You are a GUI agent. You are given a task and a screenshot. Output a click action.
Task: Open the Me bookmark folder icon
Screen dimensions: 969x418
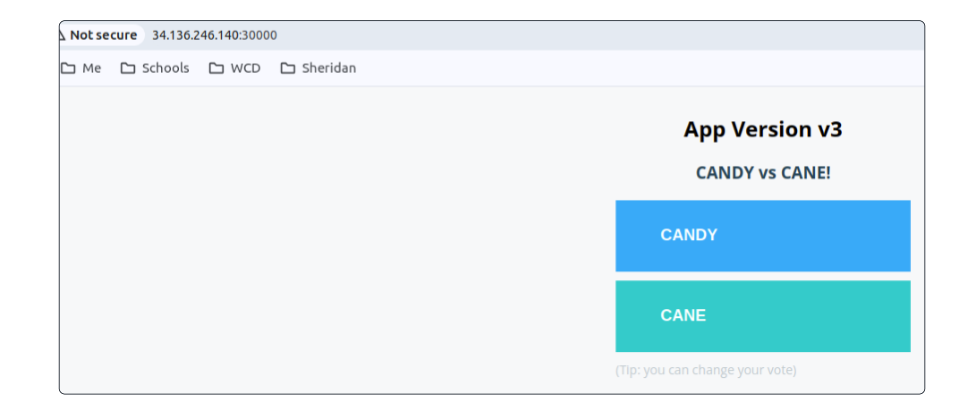[x=68, y=68]
